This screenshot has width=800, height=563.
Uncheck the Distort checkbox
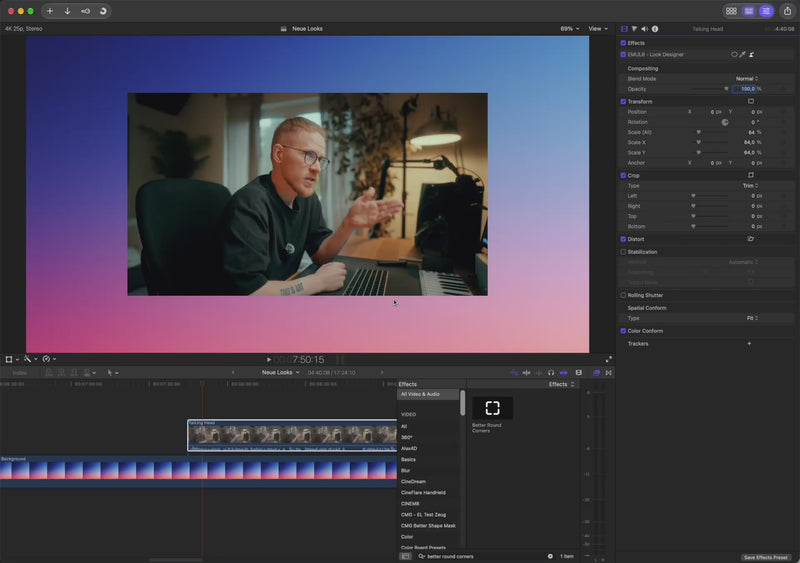[623, 239]
